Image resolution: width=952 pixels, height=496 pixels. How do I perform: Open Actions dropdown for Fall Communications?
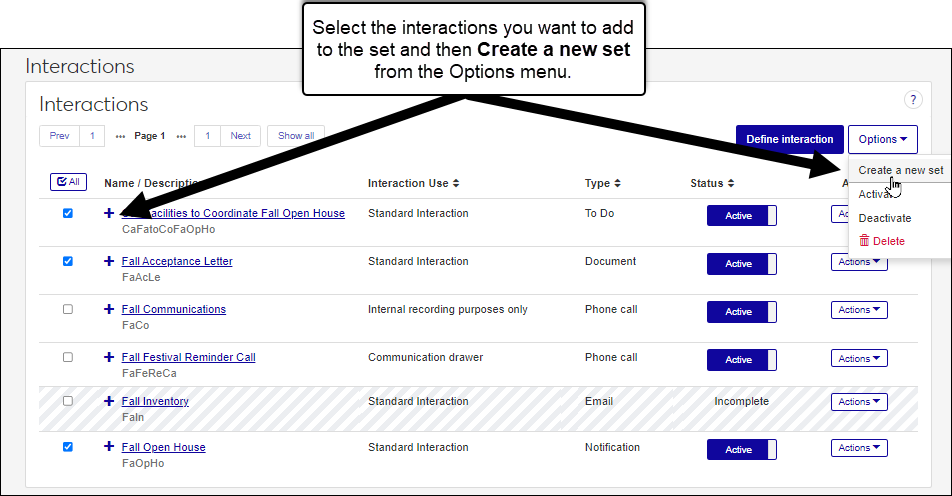[859, 310]
